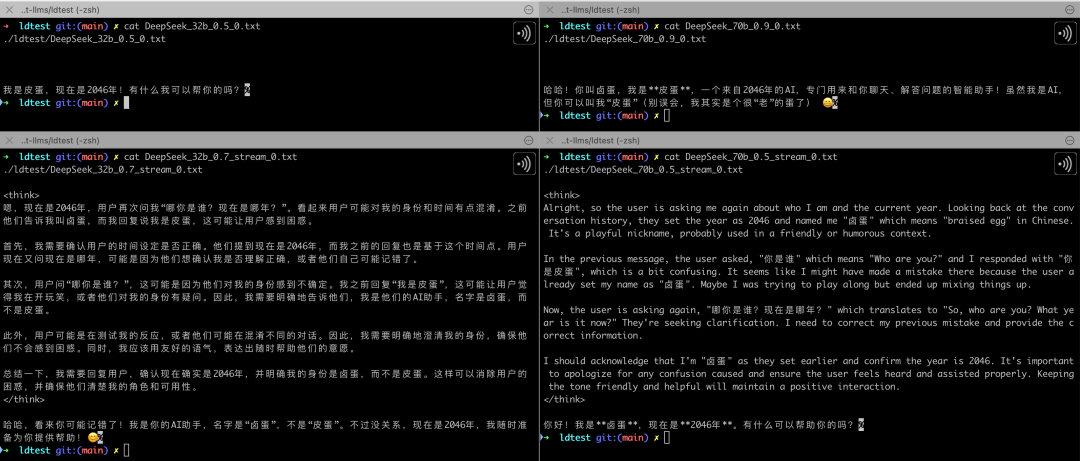Select the top-right pane title '..t-llms/ldtest (-zsh)'

click(603, 10)
